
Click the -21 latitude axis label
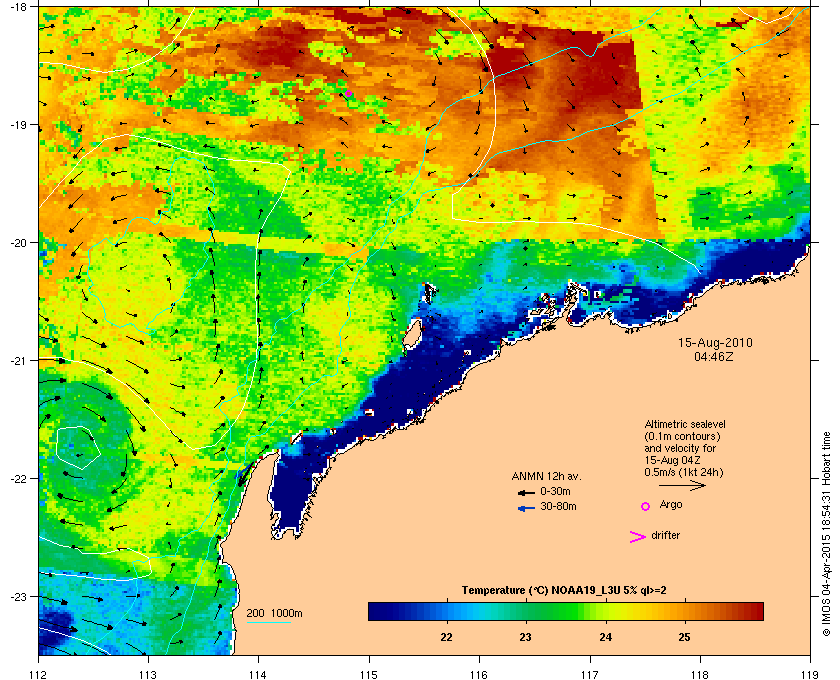(x=19, y=361)
